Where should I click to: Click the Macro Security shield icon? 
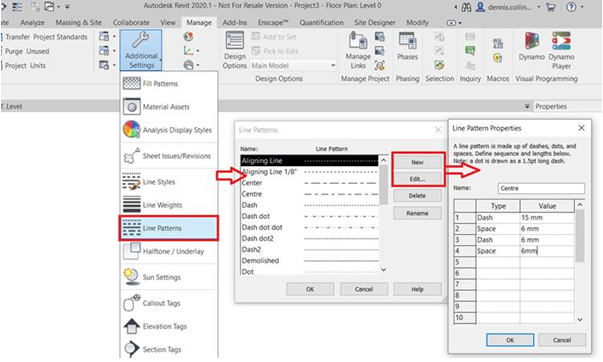[x=498, y=58]
